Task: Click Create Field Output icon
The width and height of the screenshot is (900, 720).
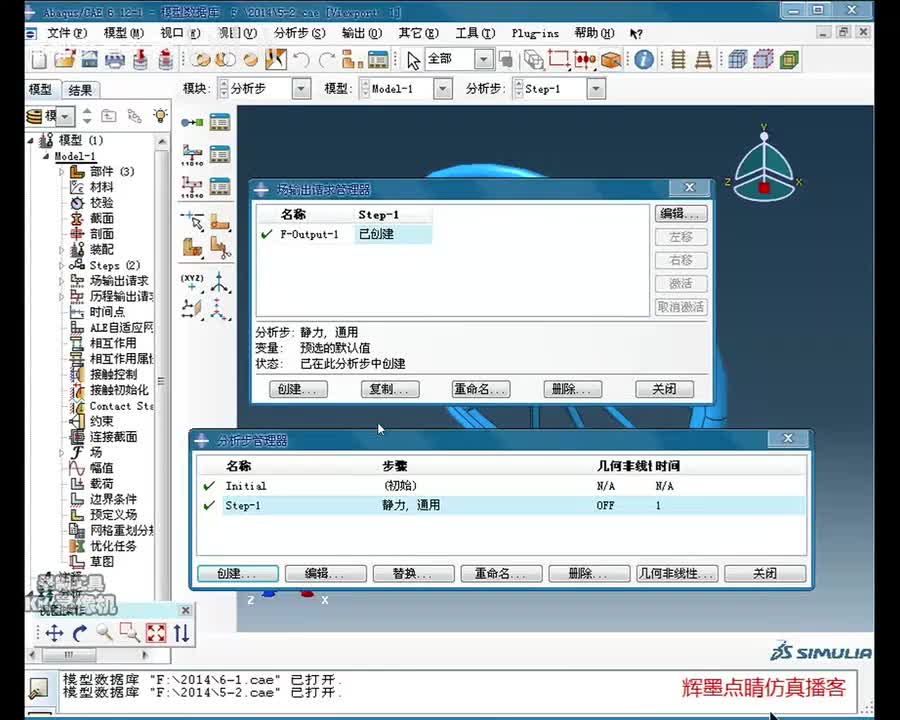Action: pyautogui.click(x=192, y=154)
